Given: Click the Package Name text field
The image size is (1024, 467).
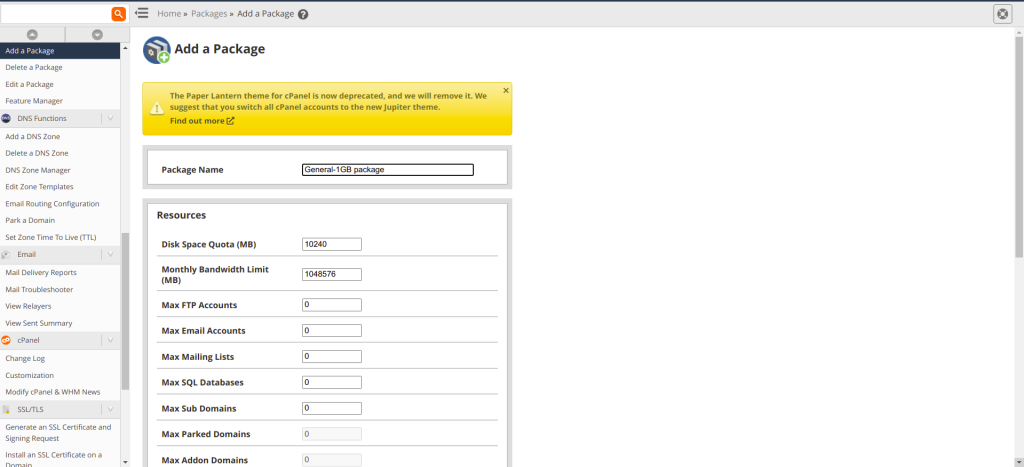Looking at the screenshot, I should click(387, 170).
